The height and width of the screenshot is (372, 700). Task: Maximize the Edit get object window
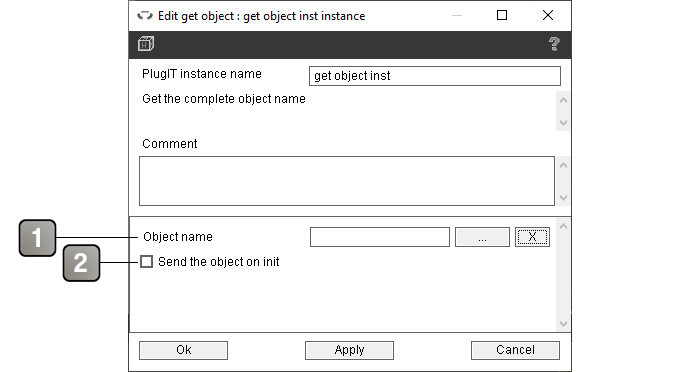point(502,15)
